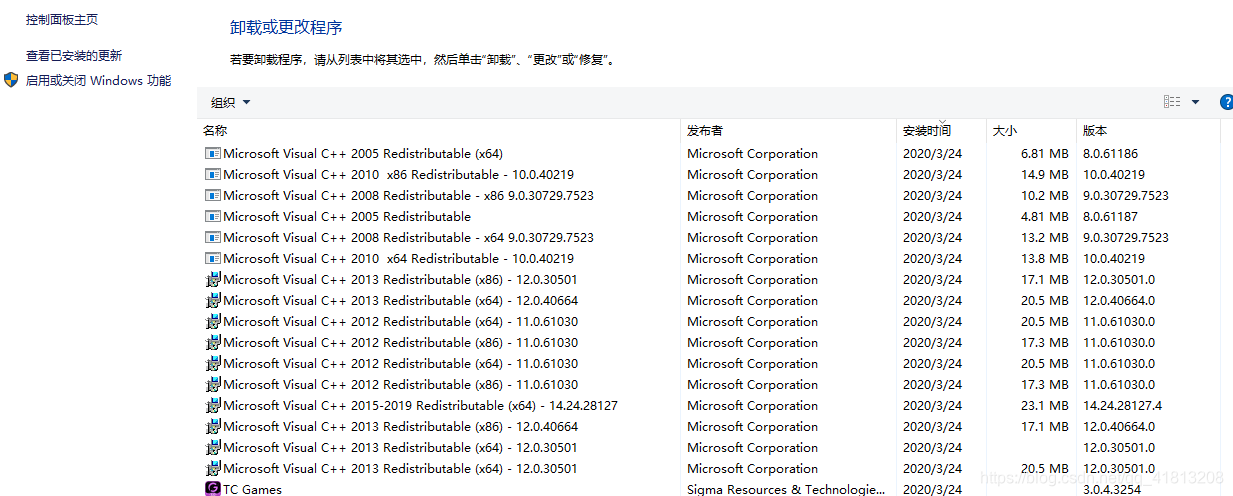
Task: Click icon of Visual C++ 2010 x86 Redistributable
Action: click(213, 175)
